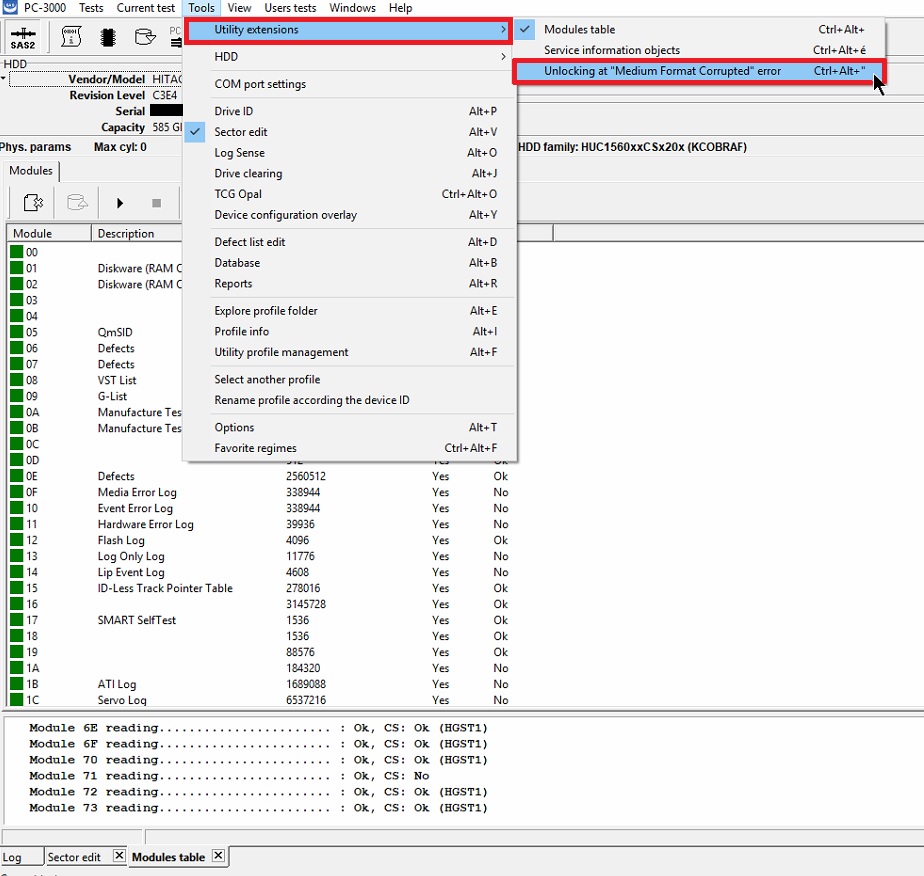The width and height of the screenshot is (924, 876).
Task: Open the Current test menu
Action: [146, 8]
